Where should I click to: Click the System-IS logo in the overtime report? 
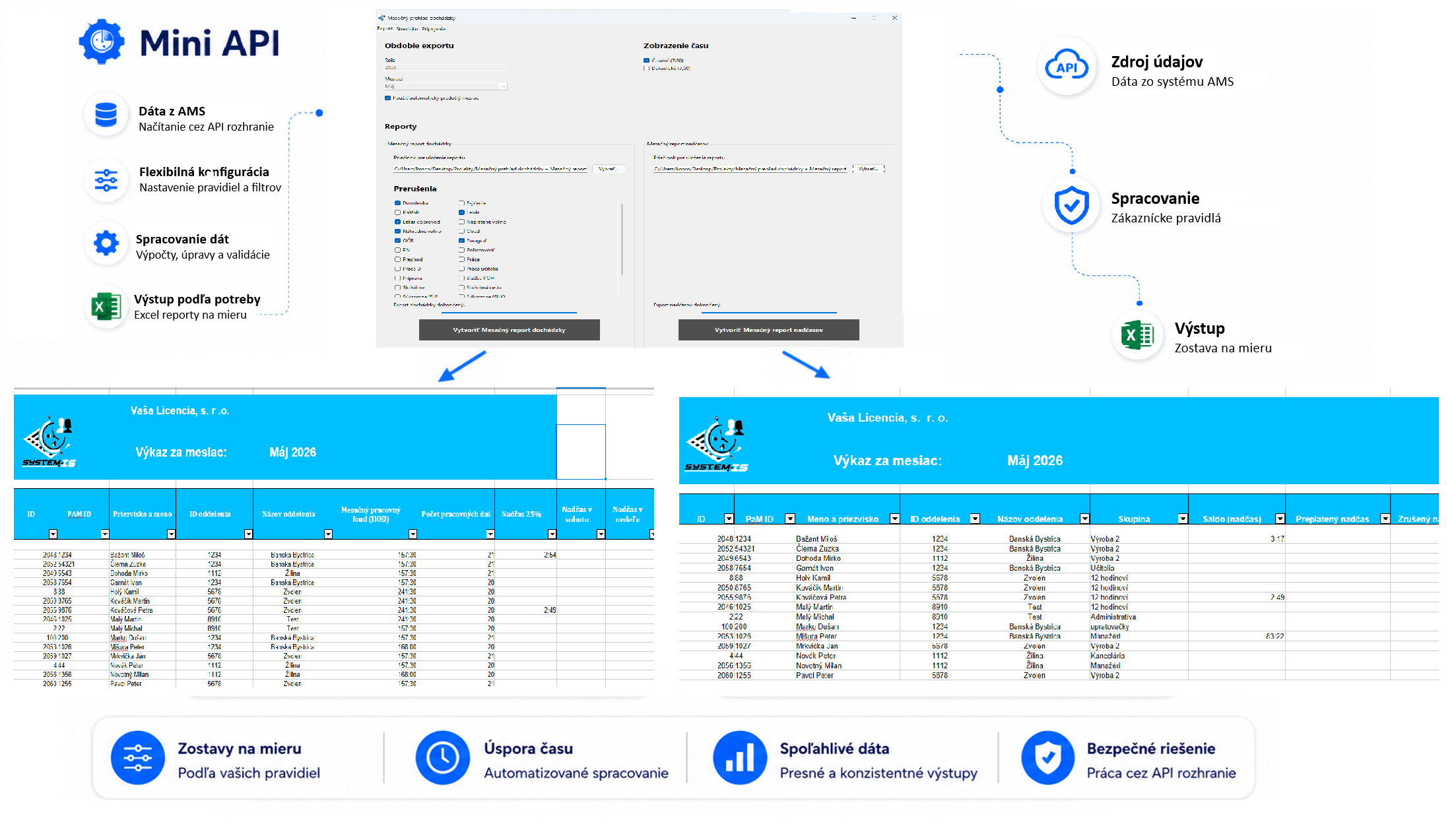point(716,445)
